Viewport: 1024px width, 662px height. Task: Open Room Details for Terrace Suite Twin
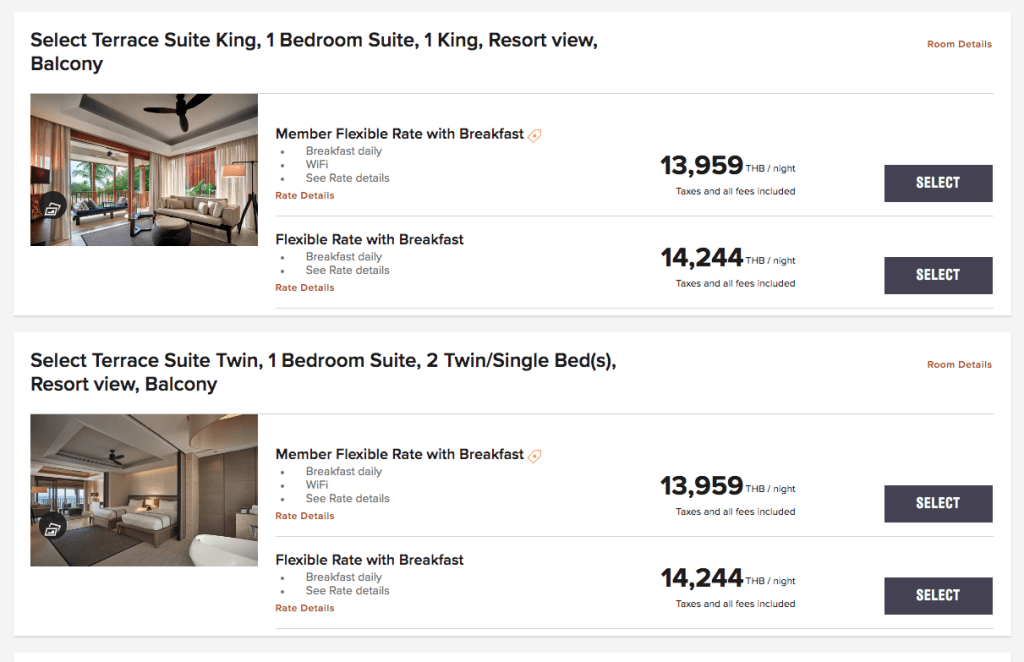(x=959, y=365)
